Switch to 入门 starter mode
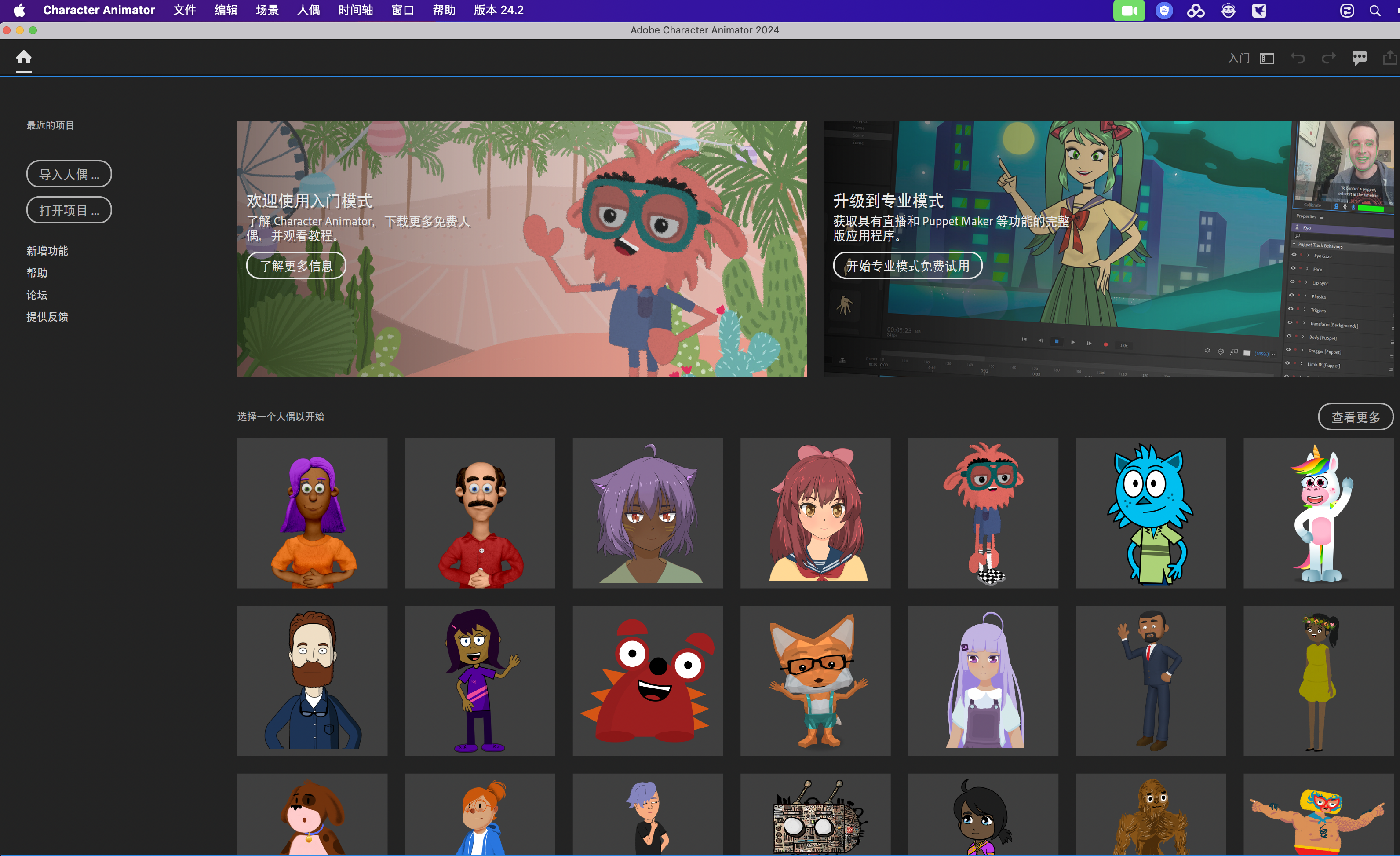 (x=1238, y=58)
